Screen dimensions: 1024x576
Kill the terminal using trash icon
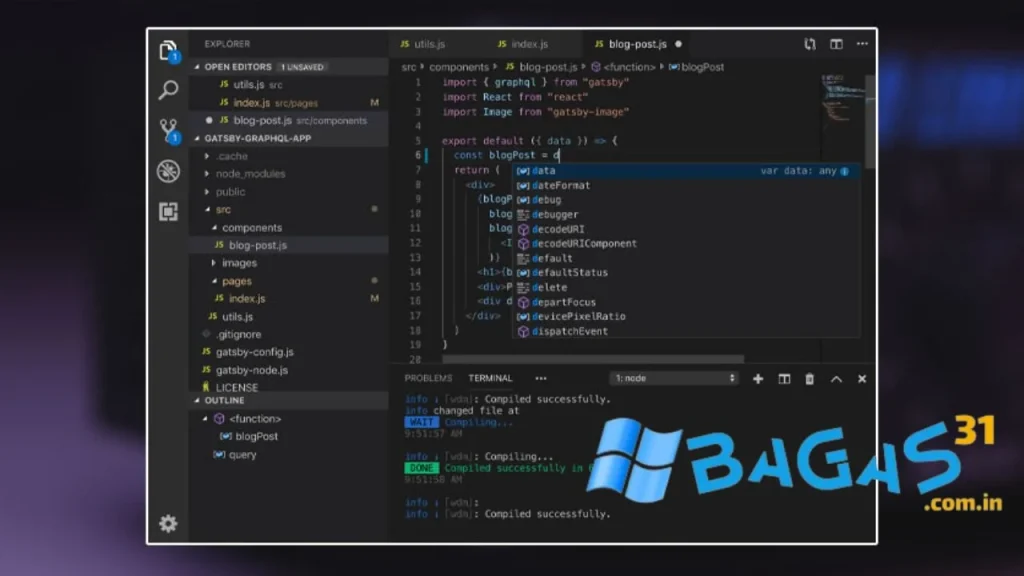coord(810,379)
